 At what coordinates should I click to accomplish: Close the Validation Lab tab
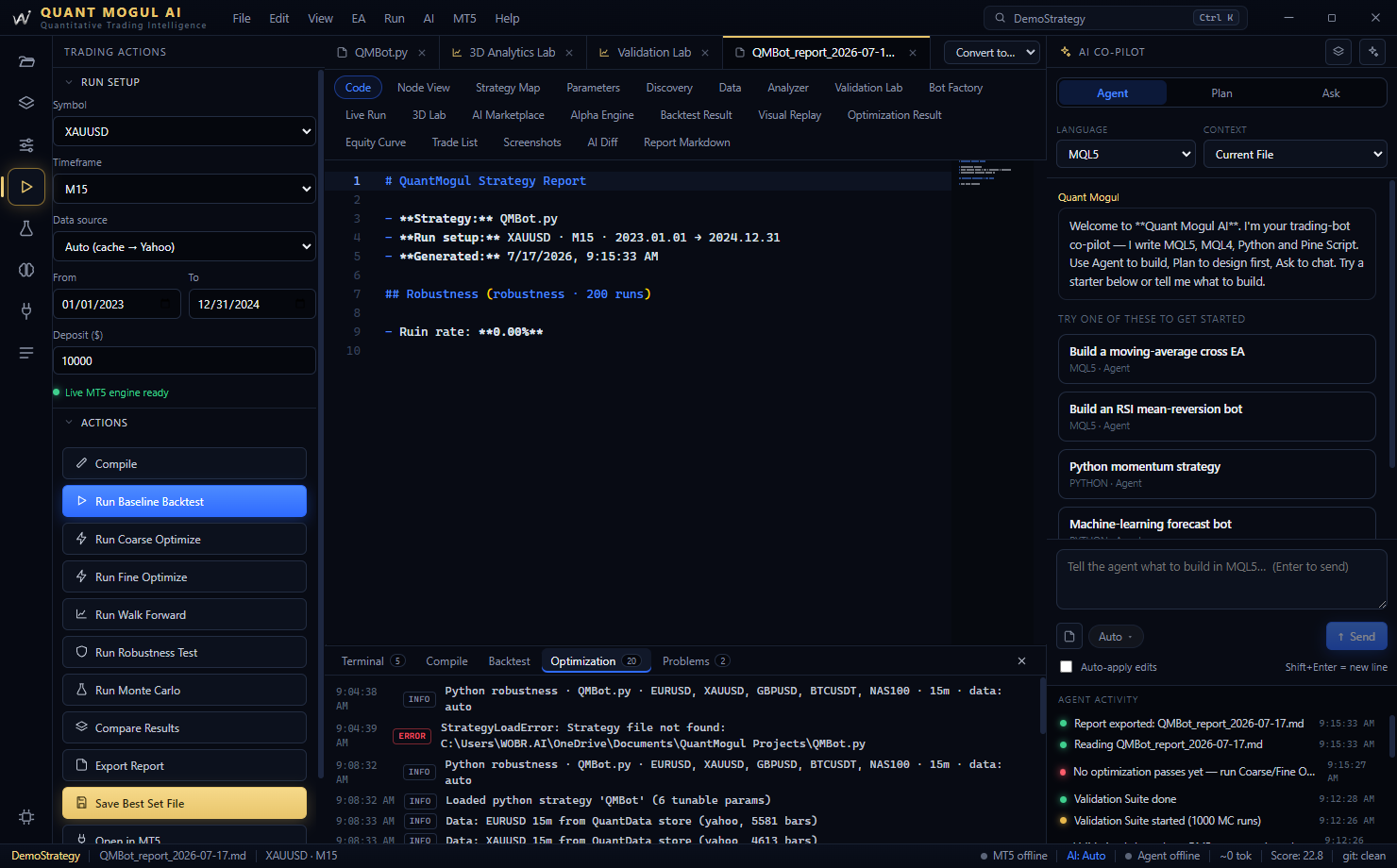(705, 53)
